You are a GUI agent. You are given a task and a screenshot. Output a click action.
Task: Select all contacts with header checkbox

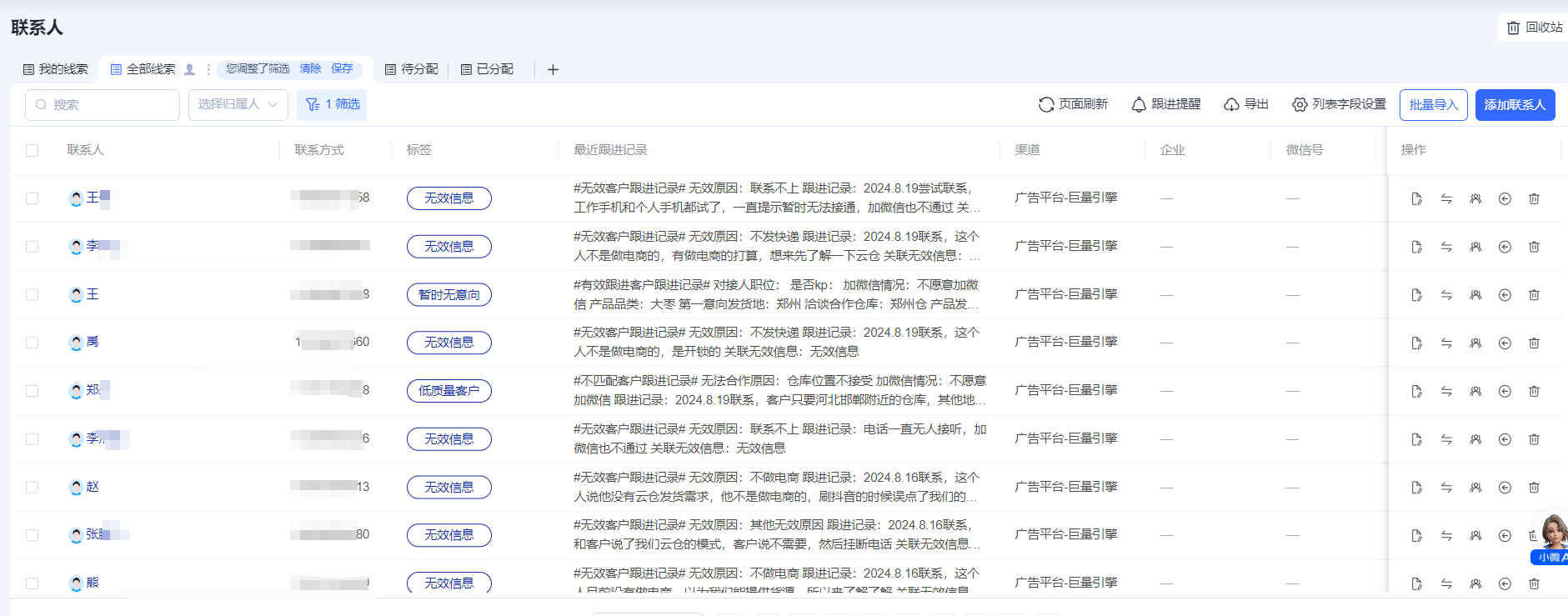(x=33, y=150)
